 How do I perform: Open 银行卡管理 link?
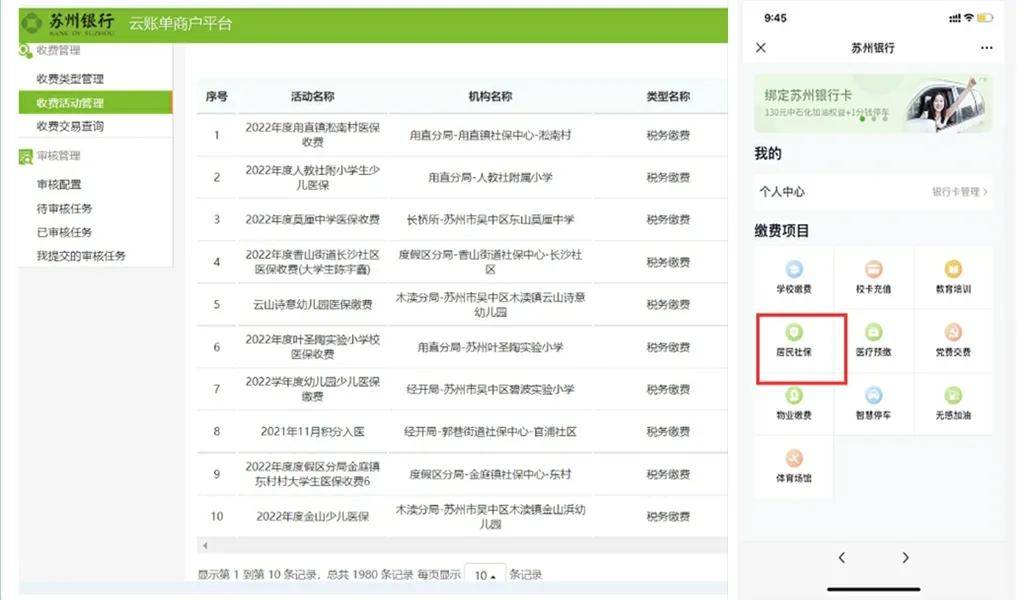coord(959,192)
